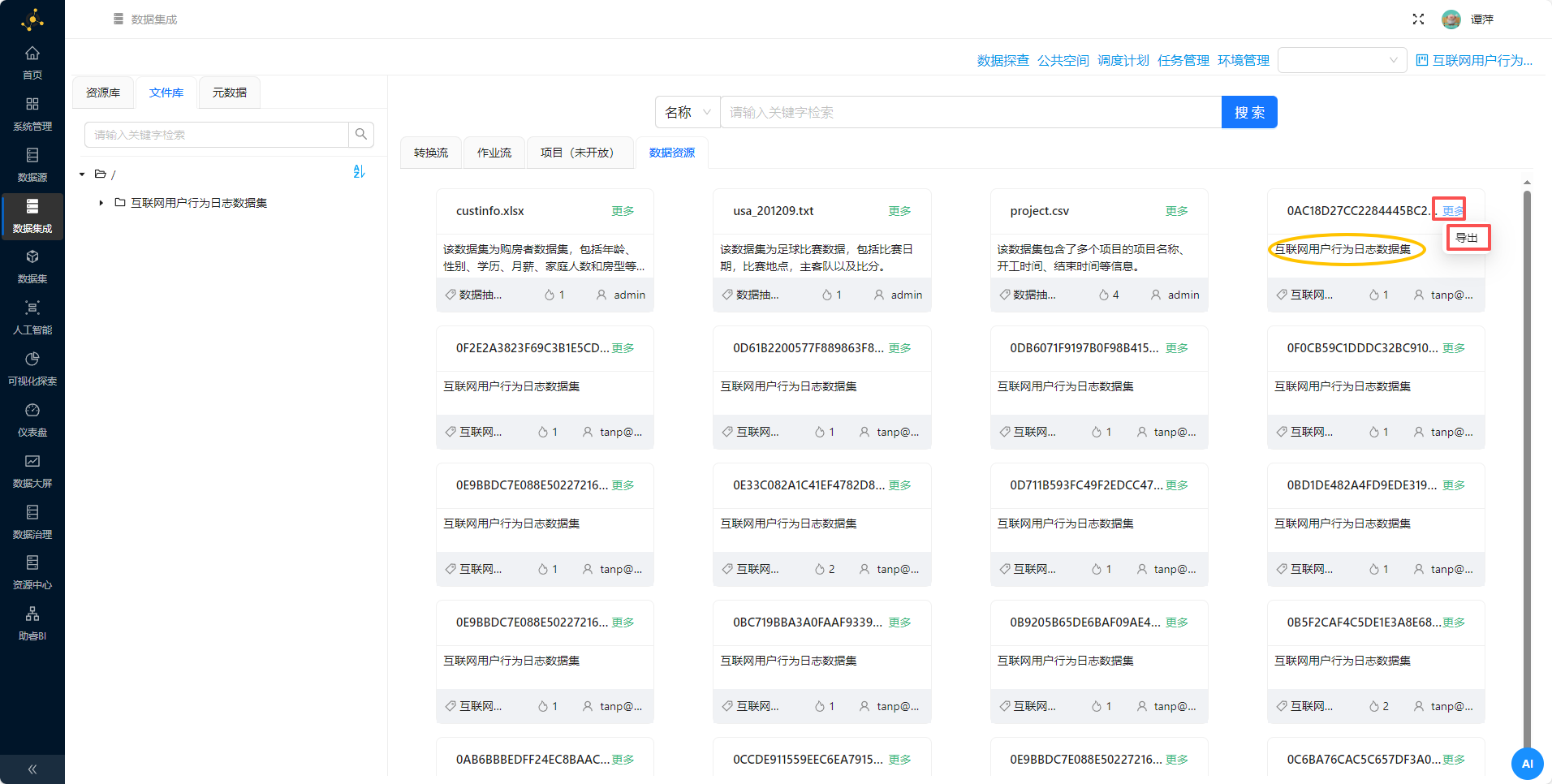This screenshot has height=784, width=1552.
Task: Open 更多 on 0D61B2200577F889863F8 card
Action: [x=899, y=347]
